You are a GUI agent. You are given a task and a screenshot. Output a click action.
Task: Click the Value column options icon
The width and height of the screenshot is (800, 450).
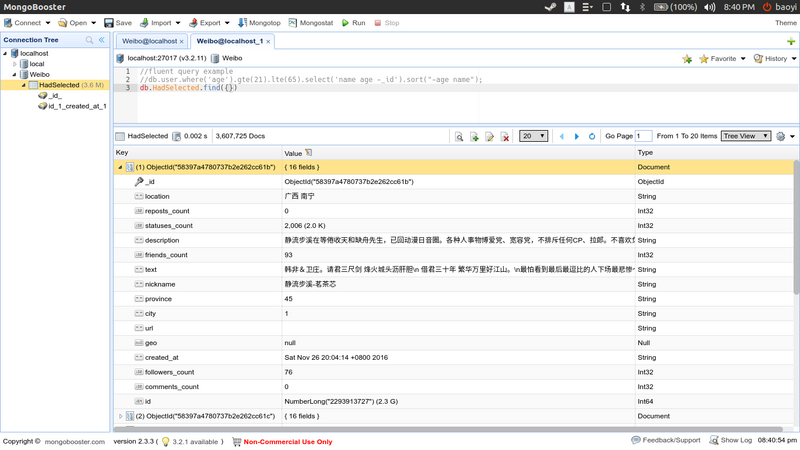click(309, 153)
